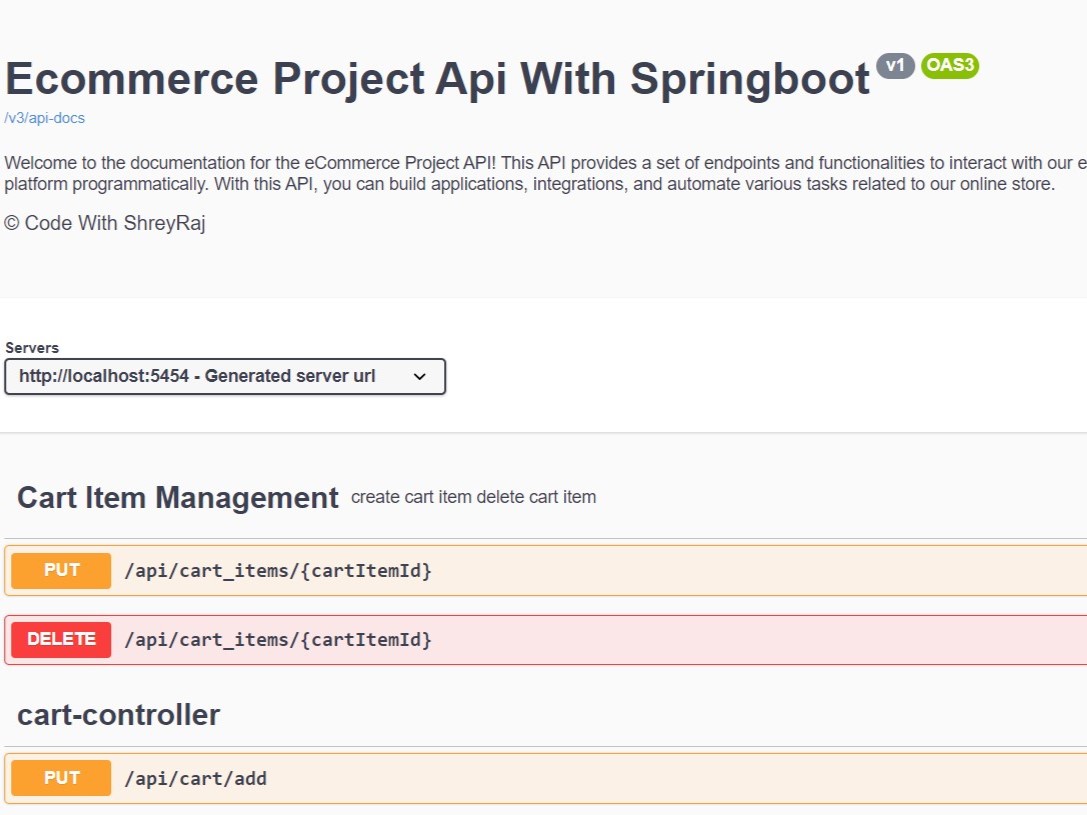Click the green OAS3 badge
This screenshot has height=815, width=1087.
coord(949,66)
